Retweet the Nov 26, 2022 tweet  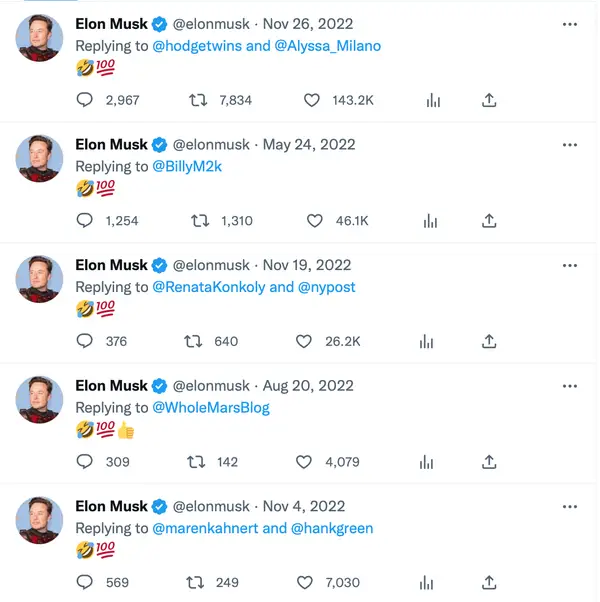pos(199,100)
